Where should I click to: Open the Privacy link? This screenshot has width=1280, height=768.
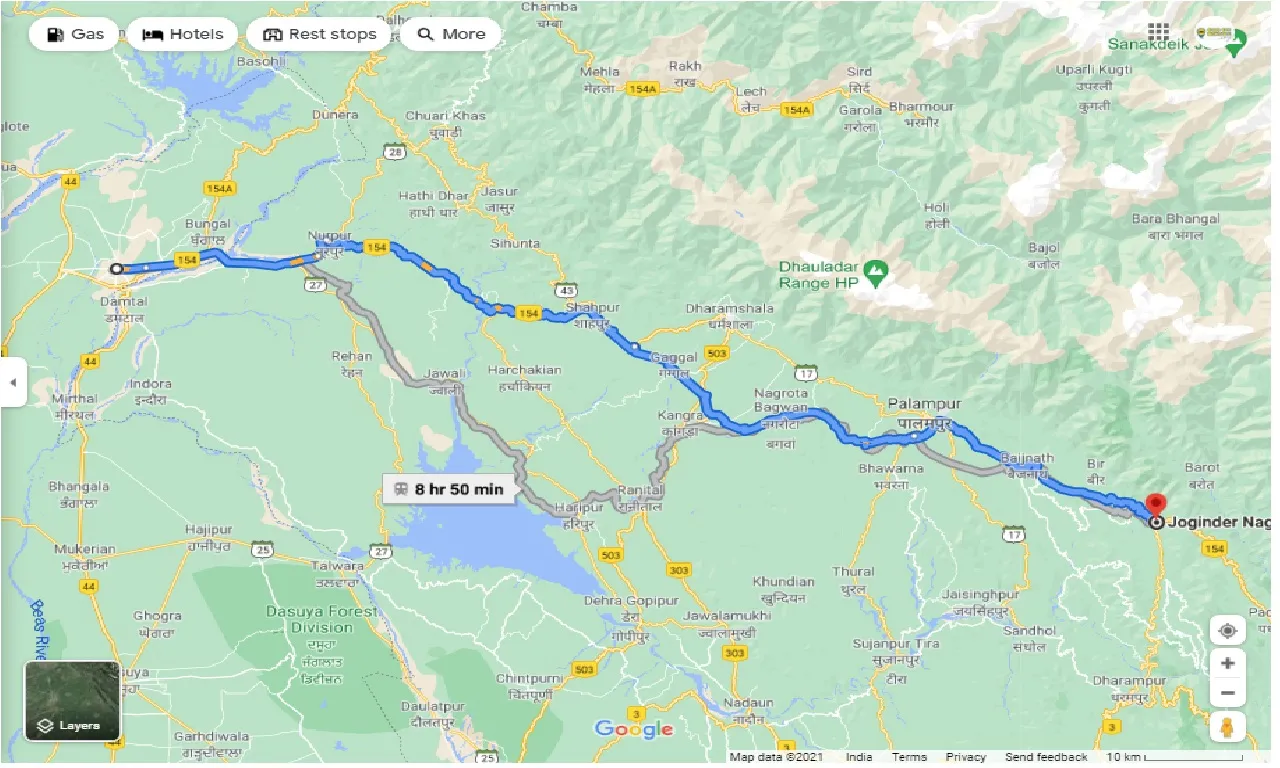(966, 758)
